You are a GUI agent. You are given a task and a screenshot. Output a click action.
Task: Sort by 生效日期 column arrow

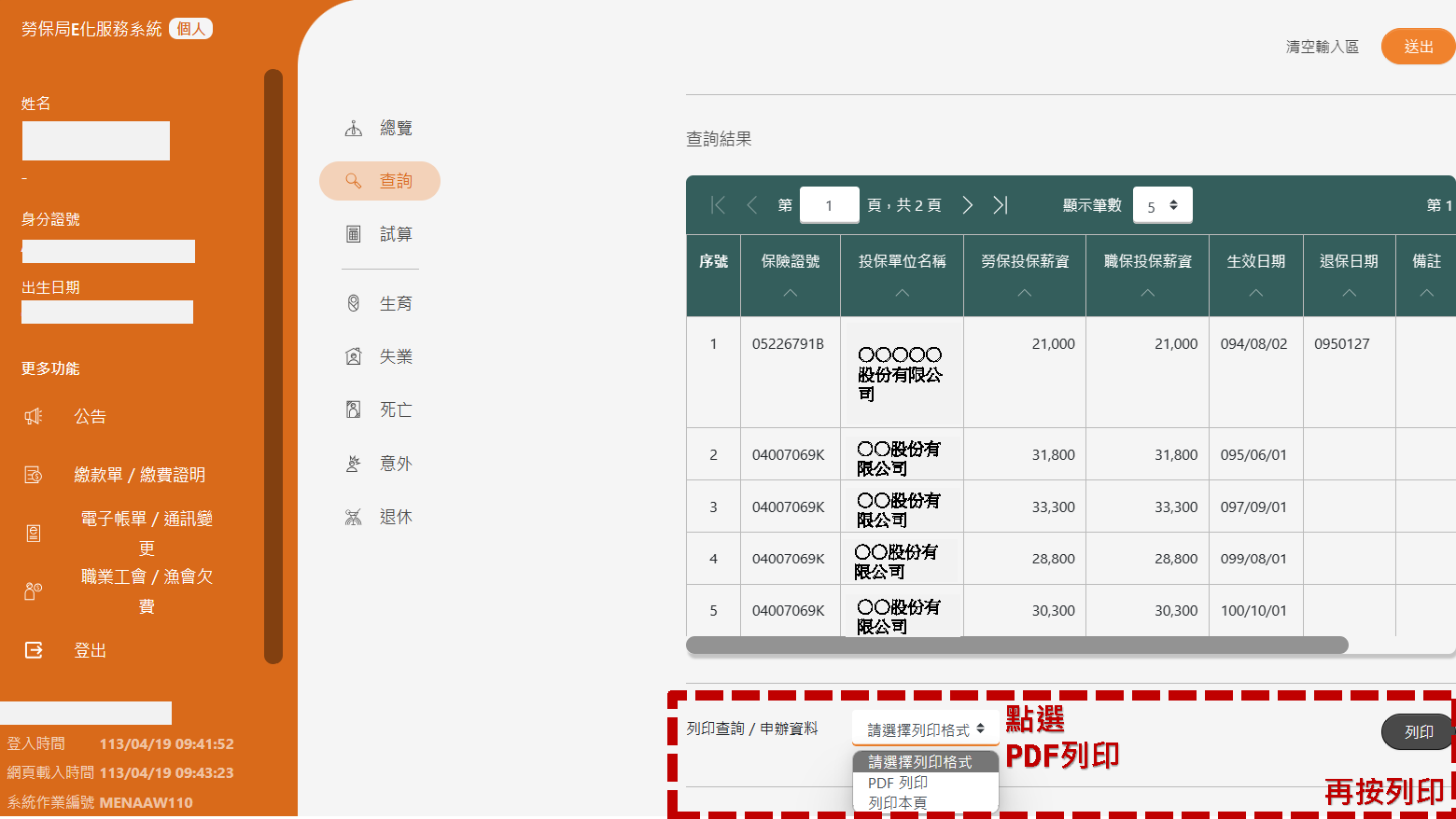(x=1256, y=293)
